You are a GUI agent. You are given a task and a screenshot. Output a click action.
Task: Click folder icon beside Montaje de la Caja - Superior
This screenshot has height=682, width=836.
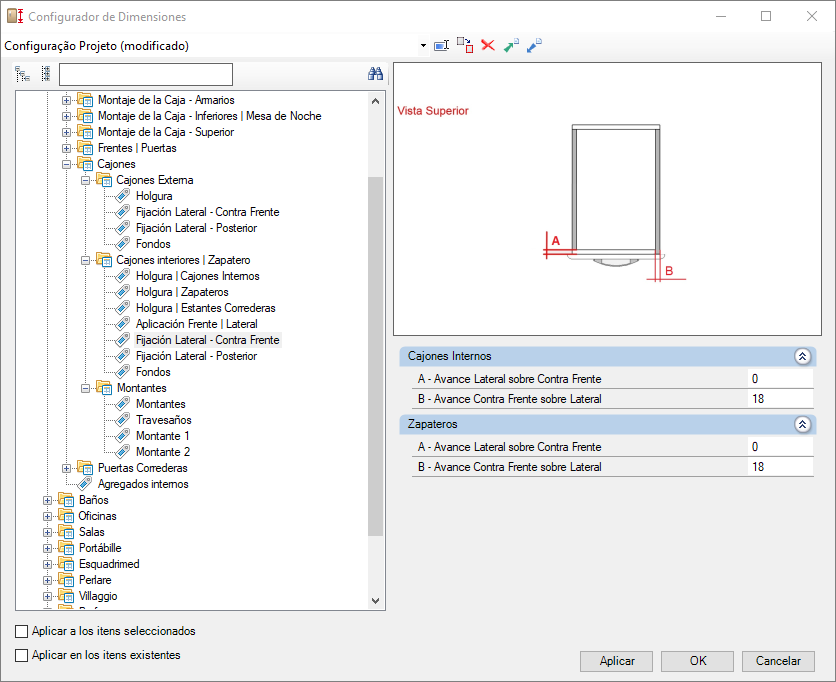point(85,132)
